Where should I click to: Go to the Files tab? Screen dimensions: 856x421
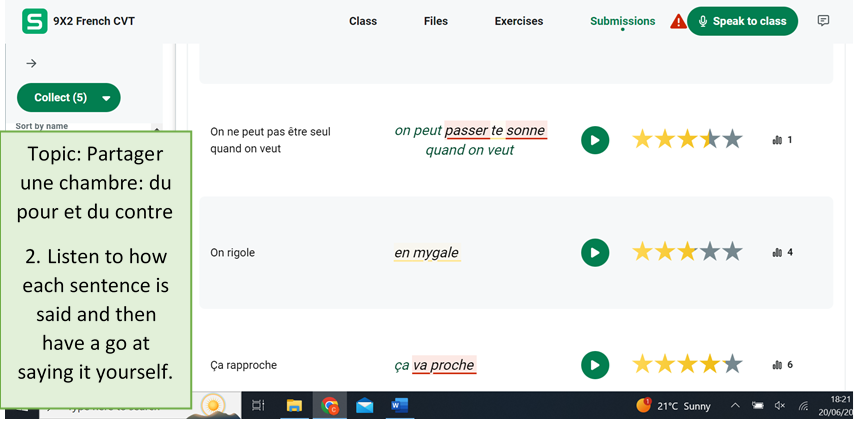pos(436,21)
